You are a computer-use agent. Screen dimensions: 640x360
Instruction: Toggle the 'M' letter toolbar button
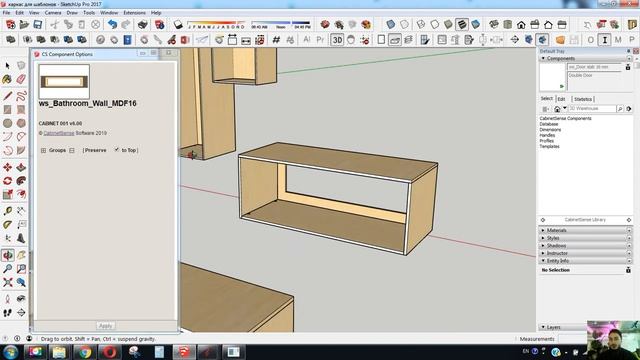618,40
